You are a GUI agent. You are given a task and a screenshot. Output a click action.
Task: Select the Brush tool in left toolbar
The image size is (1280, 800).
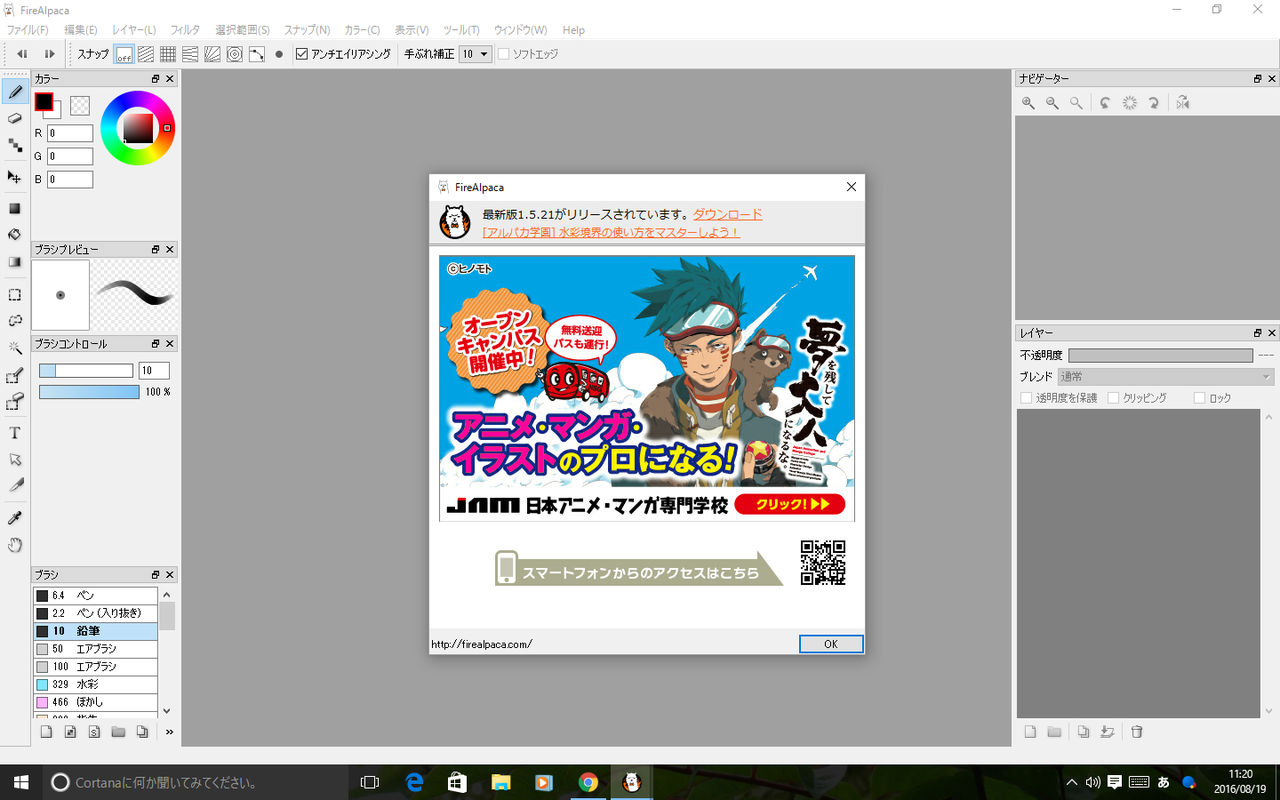[15, 92]
